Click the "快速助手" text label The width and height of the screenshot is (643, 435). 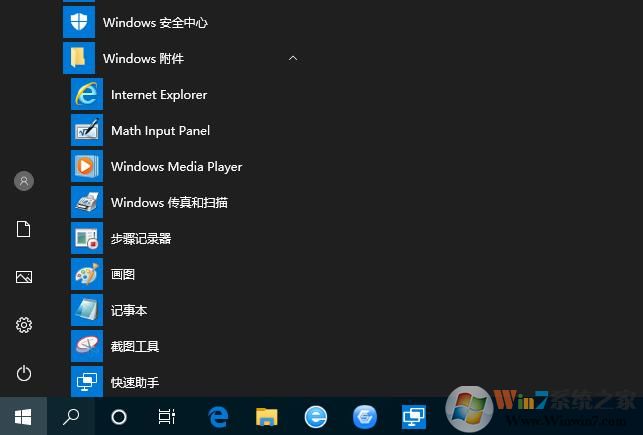[x=135, y=383]
